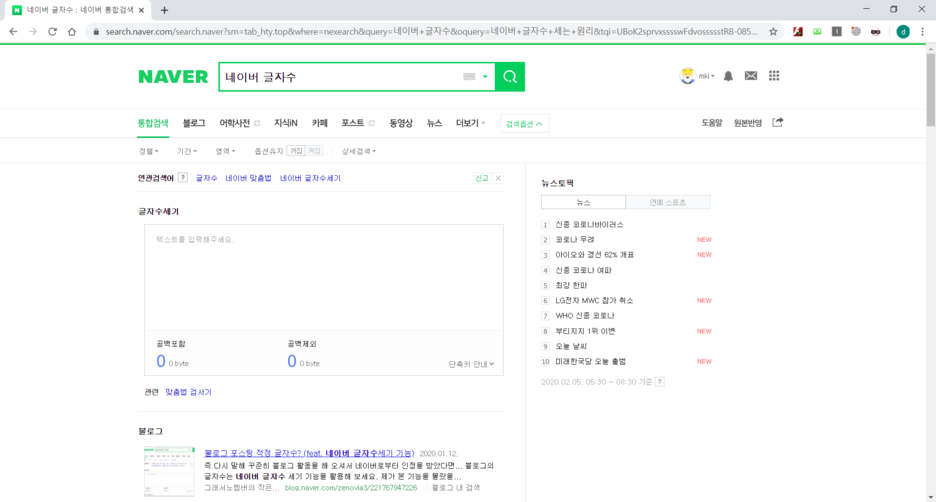This screenshot has height=502, width=936.
Task: Expand the 영역 area dropdown
Action: point(225,151)
